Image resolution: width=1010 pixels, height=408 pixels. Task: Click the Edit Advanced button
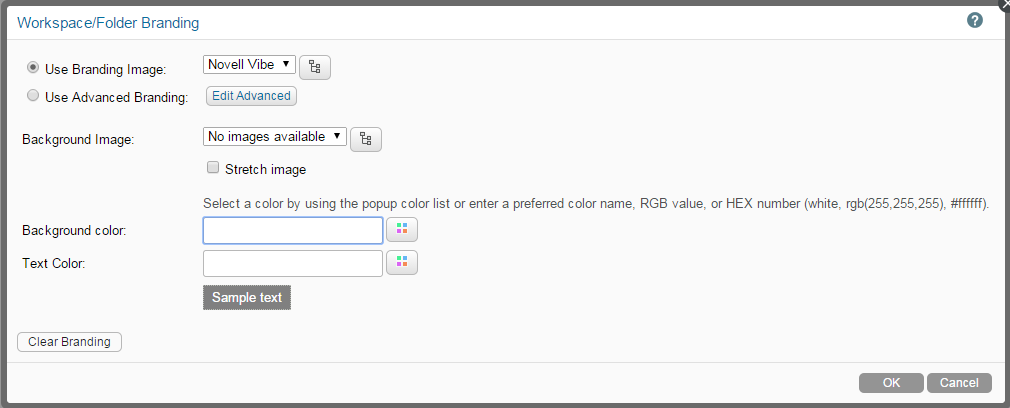pos(251,96)
